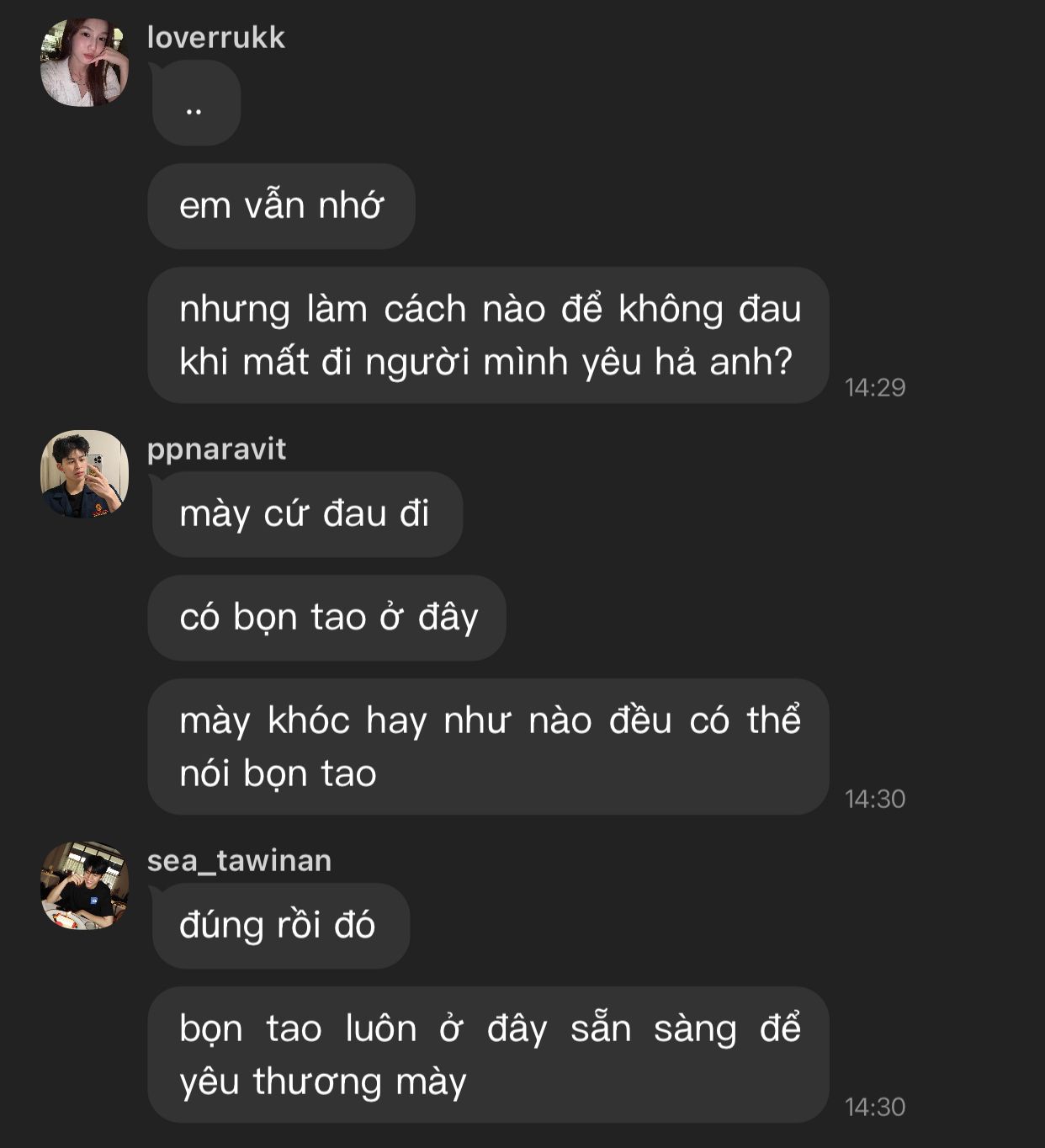Click the loverrukk username
Image resolution: width=1045 pixels, height=1148 pixels.
point(216,38)
